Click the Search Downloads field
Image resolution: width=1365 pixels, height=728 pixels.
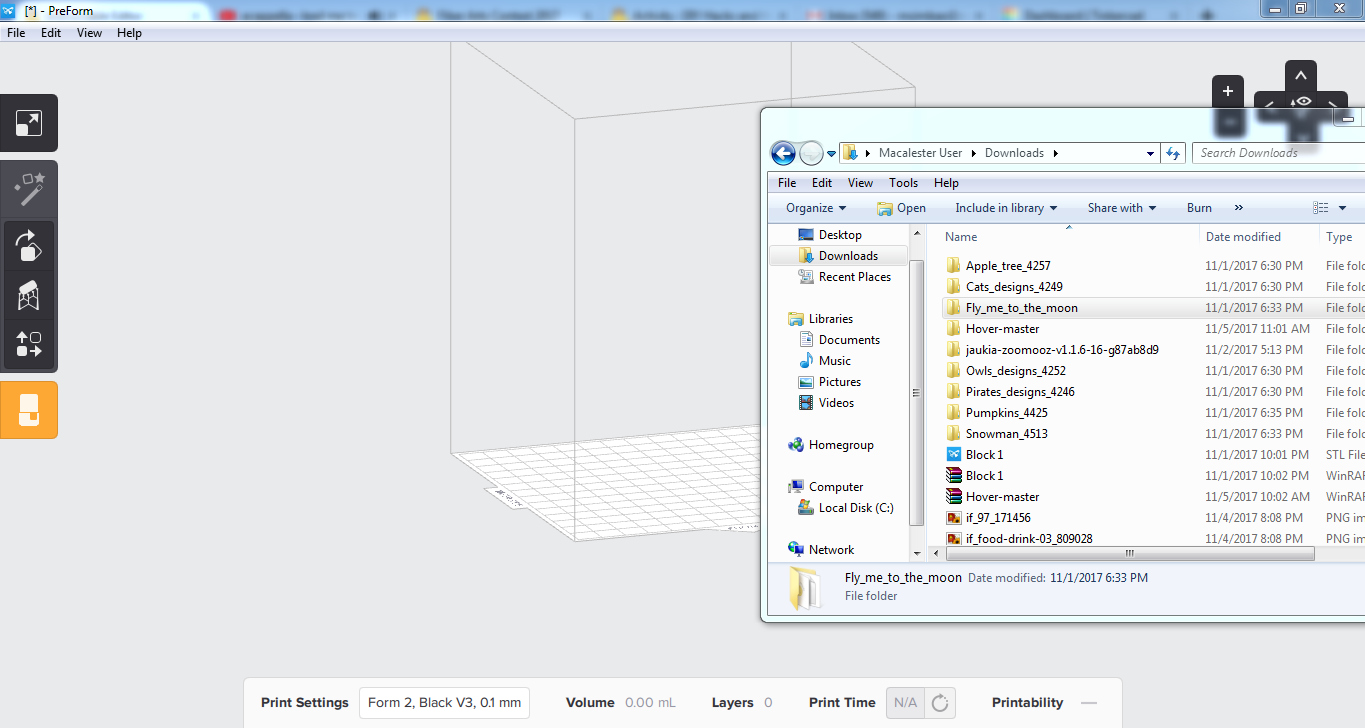[1280, 153]
